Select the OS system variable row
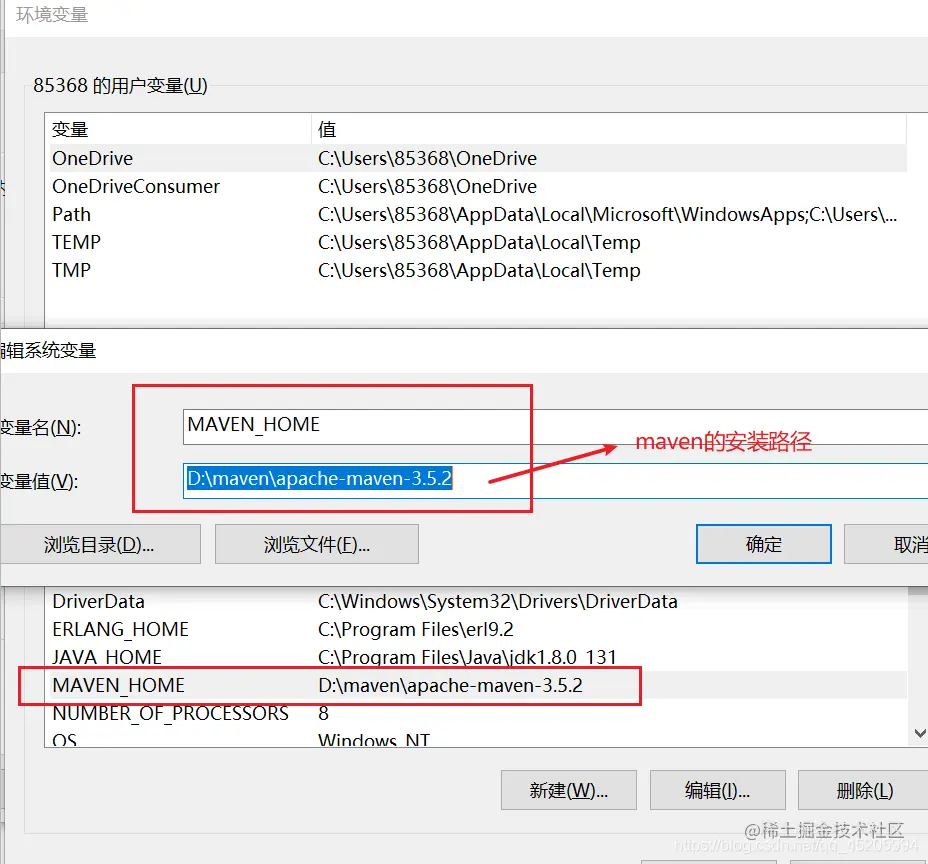The height and width of the screenshot is (864, 928). click(478, 738)
